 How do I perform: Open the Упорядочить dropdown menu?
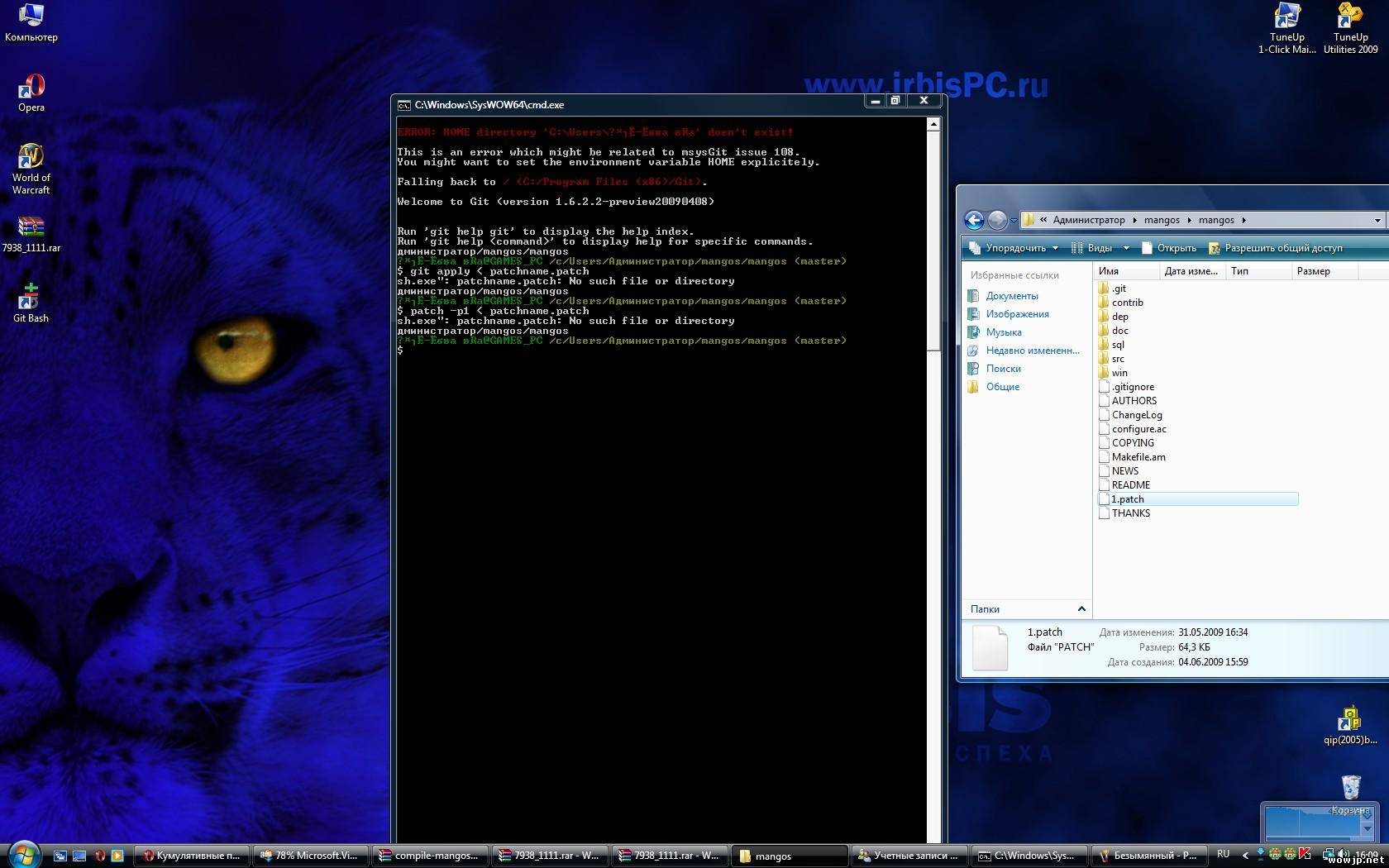tap(1014, 248)
